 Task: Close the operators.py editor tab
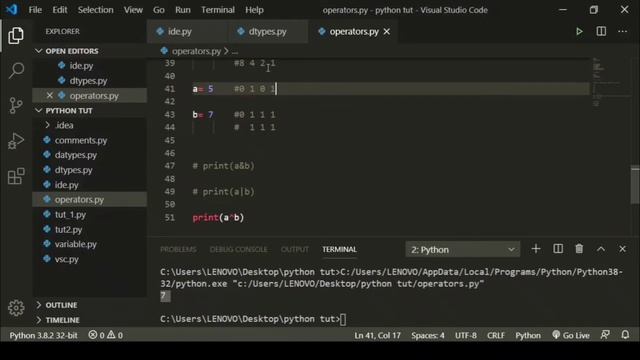click(387, 31)
